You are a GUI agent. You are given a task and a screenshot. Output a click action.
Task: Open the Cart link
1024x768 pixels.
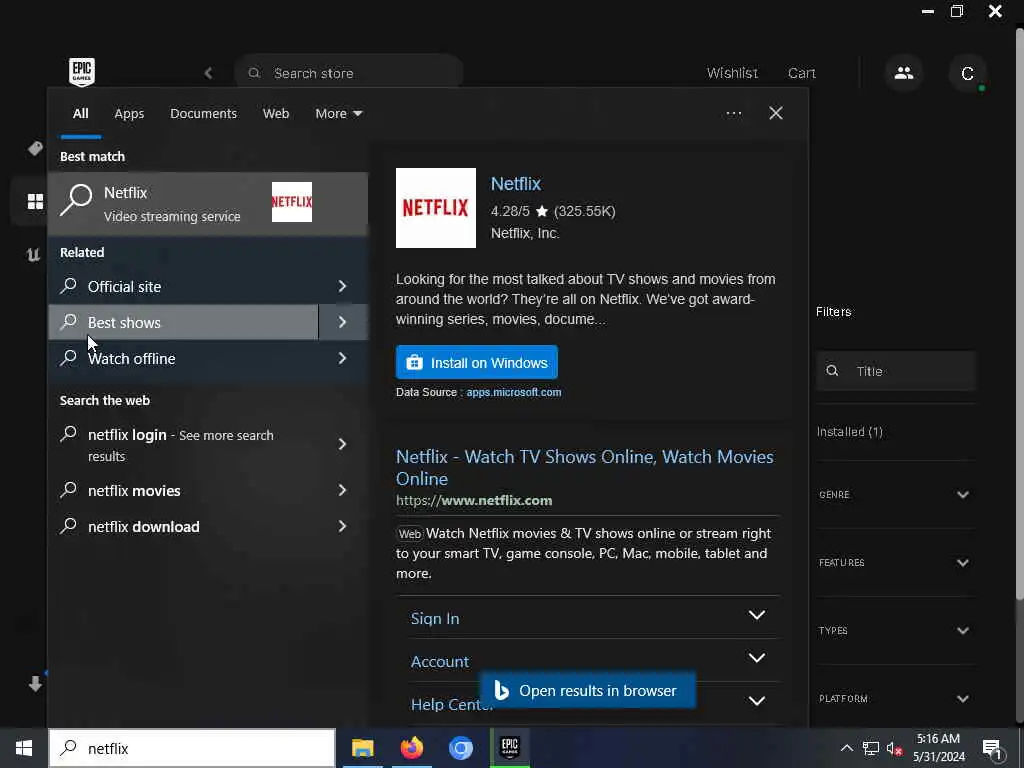click(801, 73)
